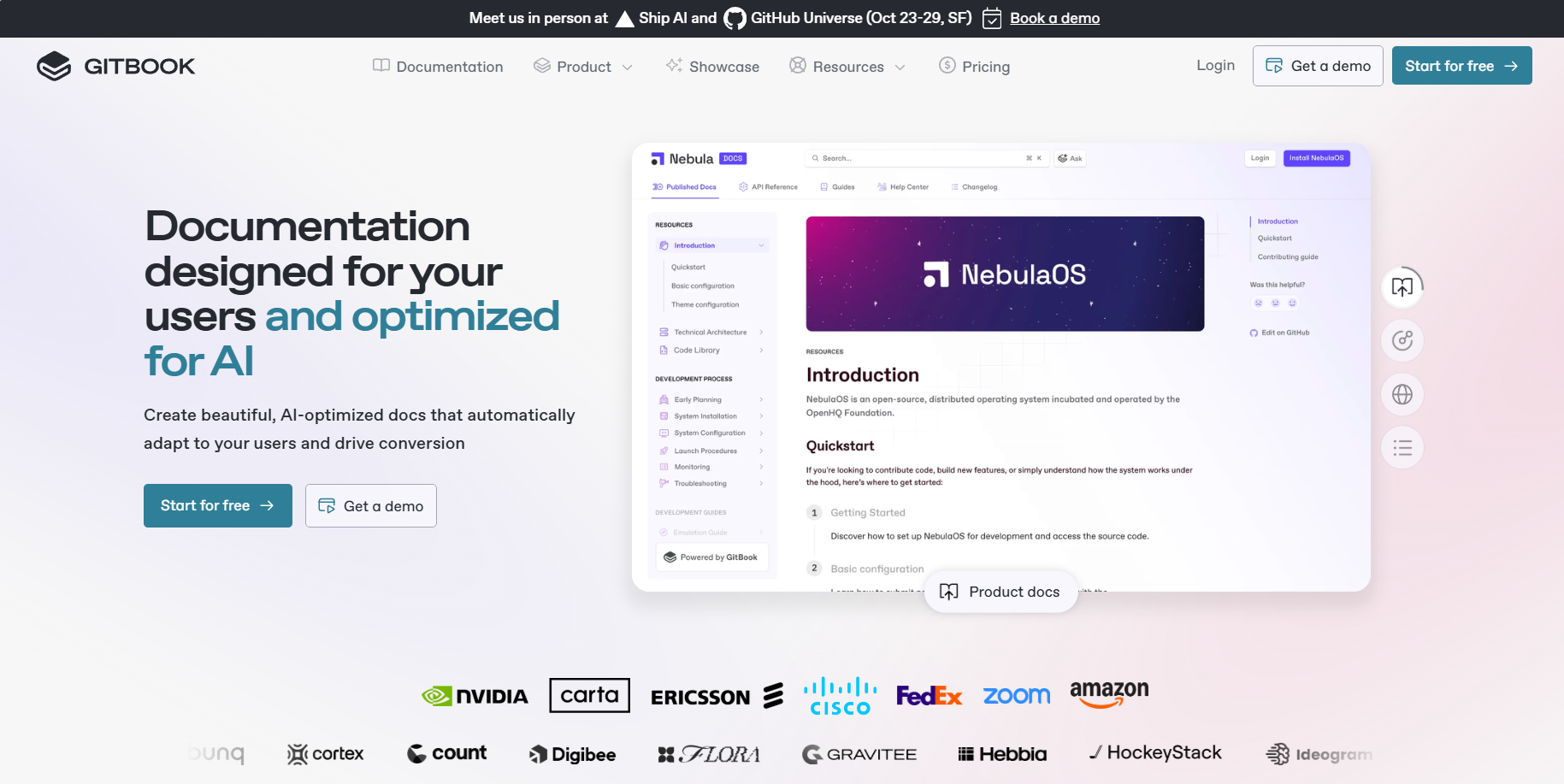Viewport: 1564px width, 784px height.
Task: Expand the Resources dropdown menu
Action: click(x=847, y=66)
